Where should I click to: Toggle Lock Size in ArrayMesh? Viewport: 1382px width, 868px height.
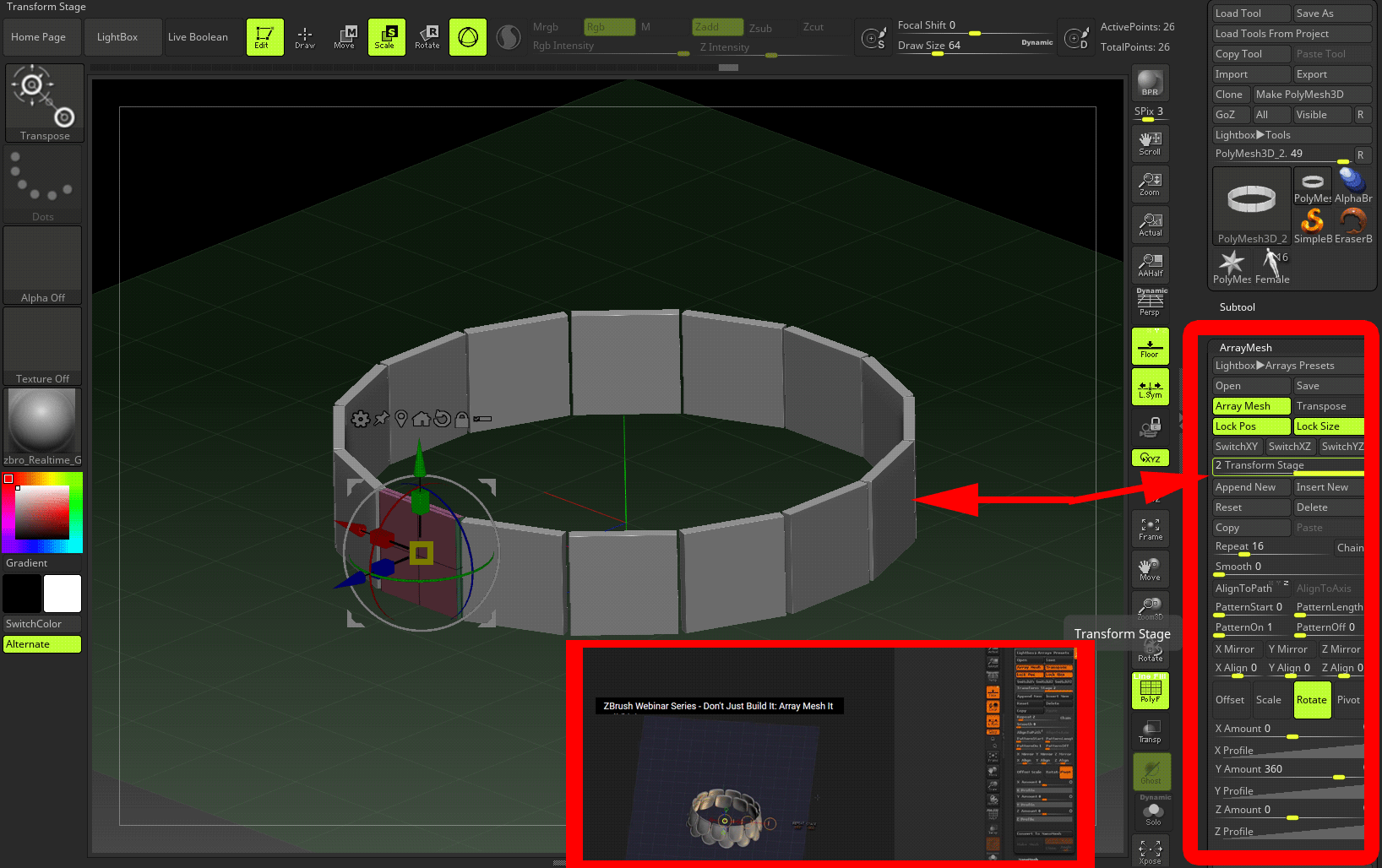(x=1329, y=426)
